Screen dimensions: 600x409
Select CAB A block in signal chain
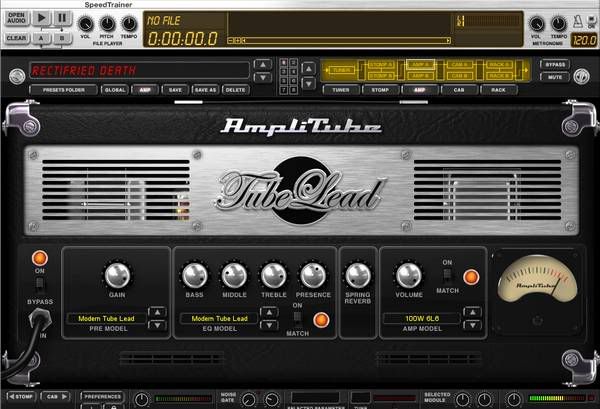(x=459, y=65)
